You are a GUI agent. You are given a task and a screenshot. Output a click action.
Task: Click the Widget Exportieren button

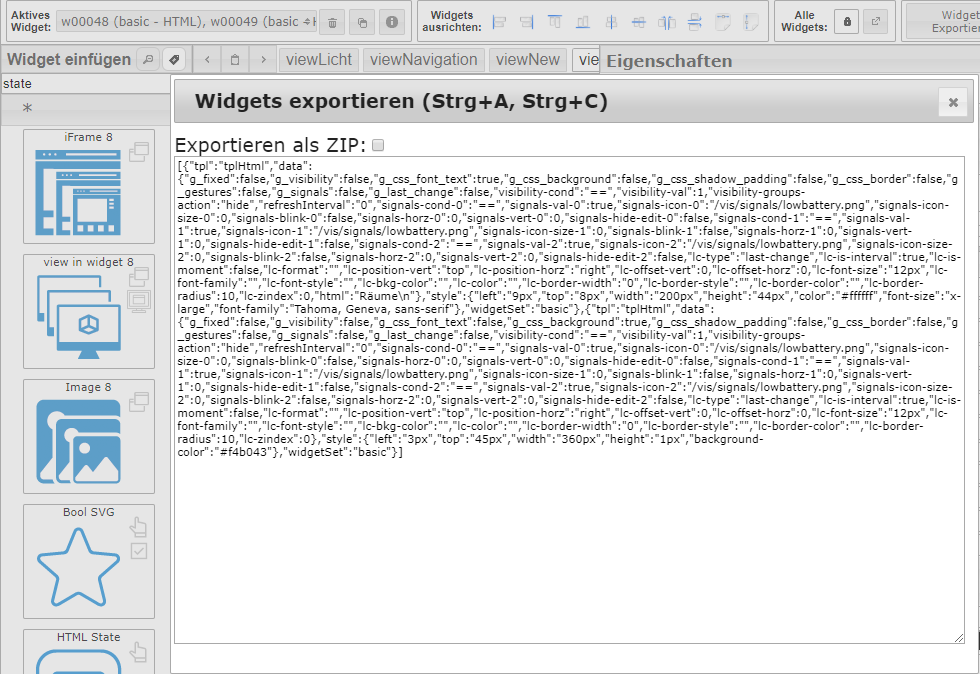click(x=945, y=22)
